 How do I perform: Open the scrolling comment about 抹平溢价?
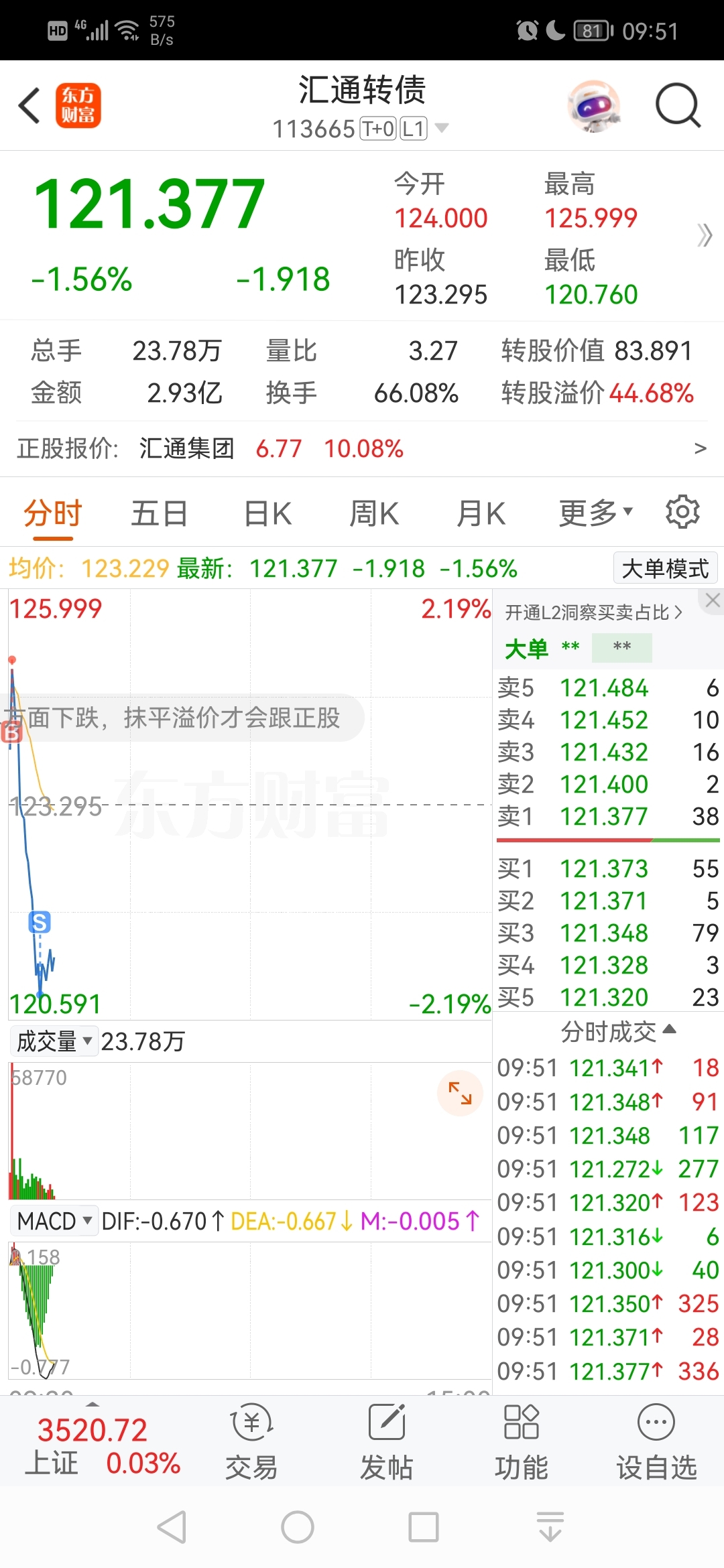point(182,718)
